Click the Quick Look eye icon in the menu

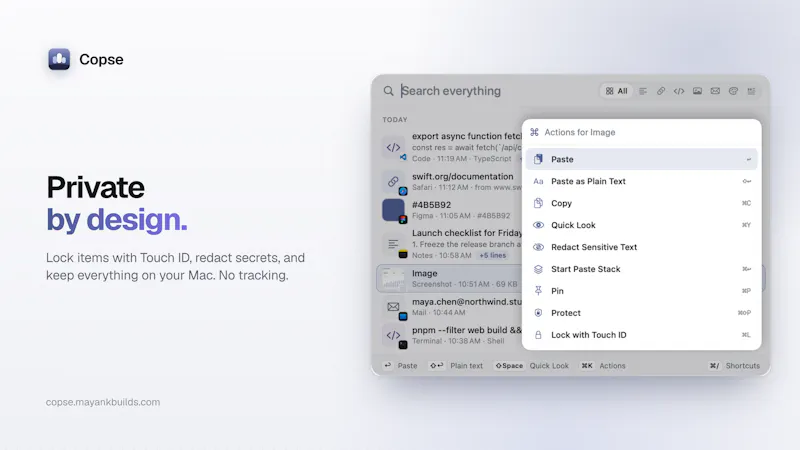click(x=538, y=225)
